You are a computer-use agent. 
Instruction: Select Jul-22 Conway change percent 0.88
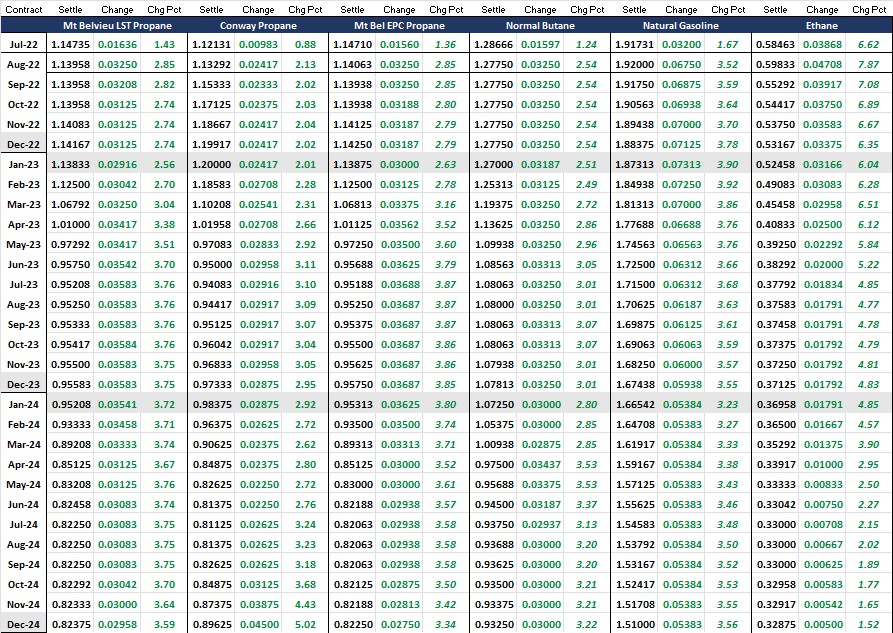tap(305, 44)
